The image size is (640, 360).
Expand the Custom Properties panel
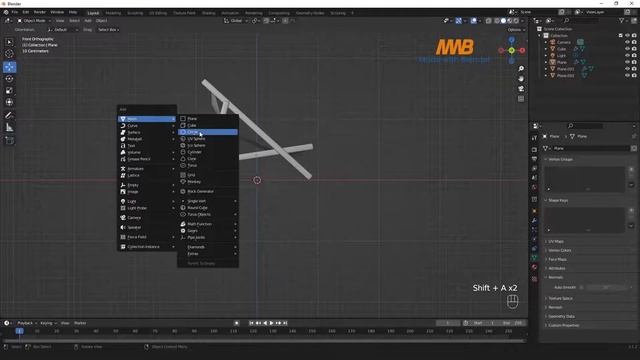coord(564,325)
